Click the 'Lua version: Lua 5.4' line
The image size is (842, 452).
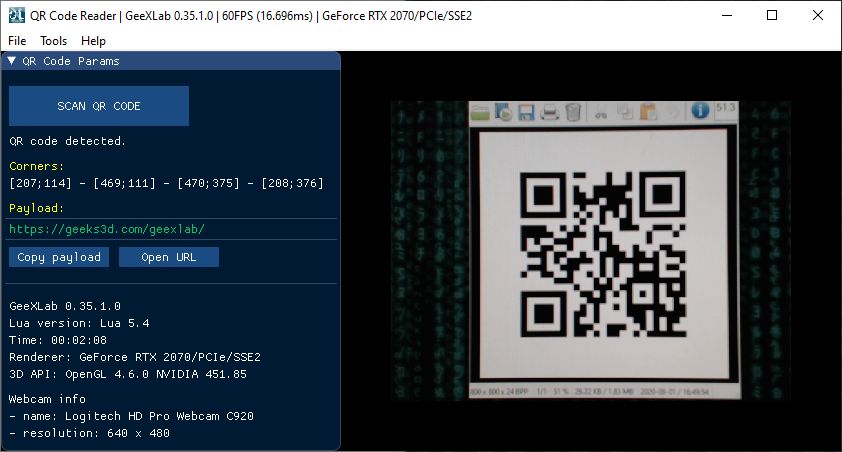[79, 323]
